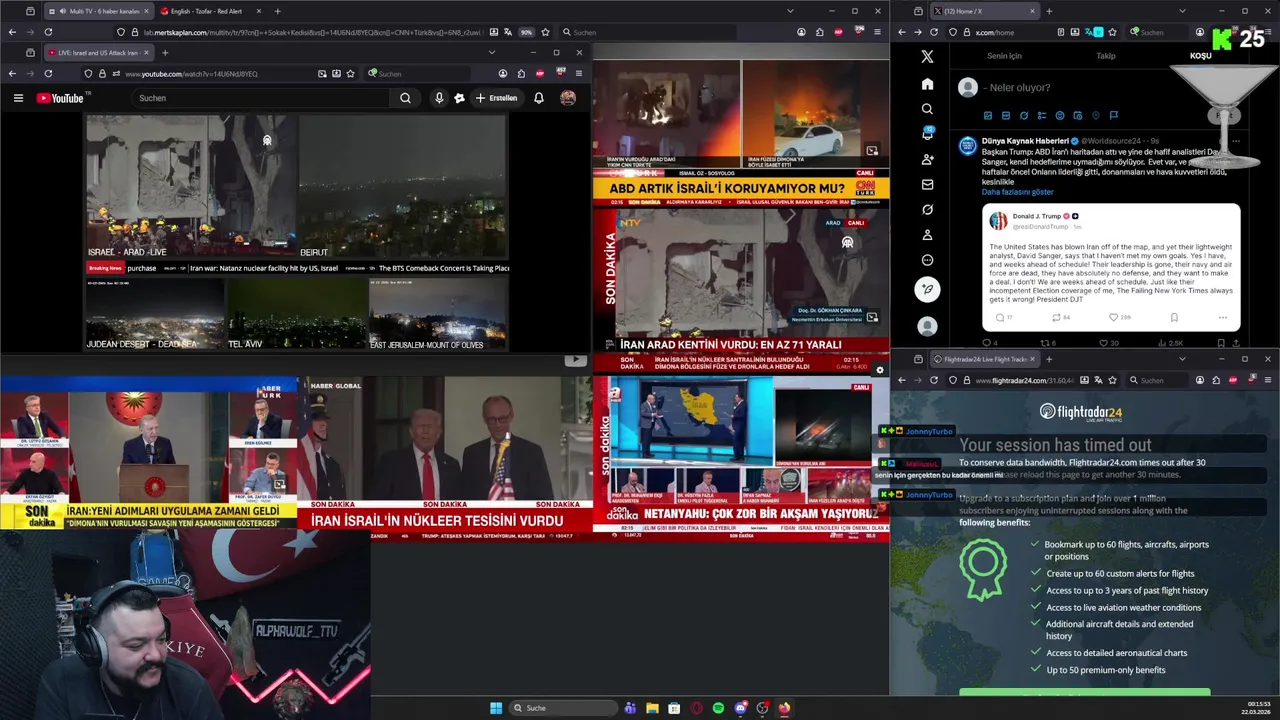Viewport: 1280px width, 720px height.
Task: Open YouTube notifications bell
Action: click(x=539, y=98)
